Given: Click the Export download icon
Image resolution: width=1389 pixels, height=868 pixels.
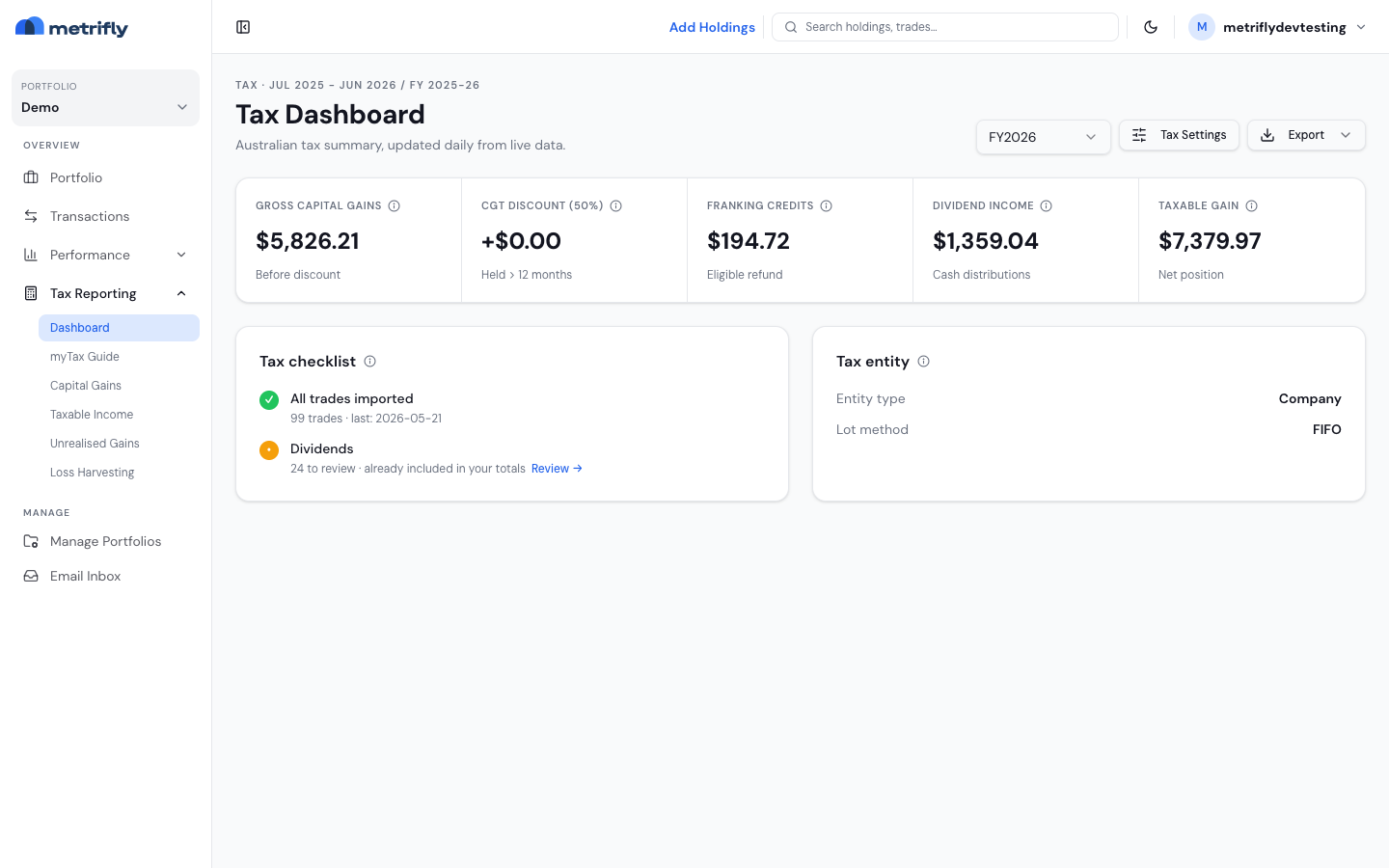Looking at the screenshot, I should click(1267, 135).
